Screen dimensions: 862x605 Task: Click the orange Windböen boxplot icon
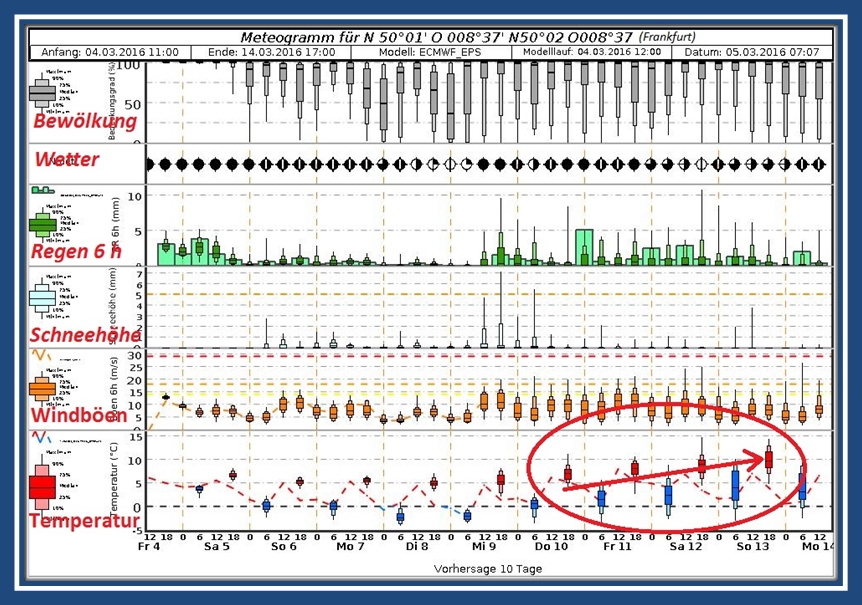41,389
